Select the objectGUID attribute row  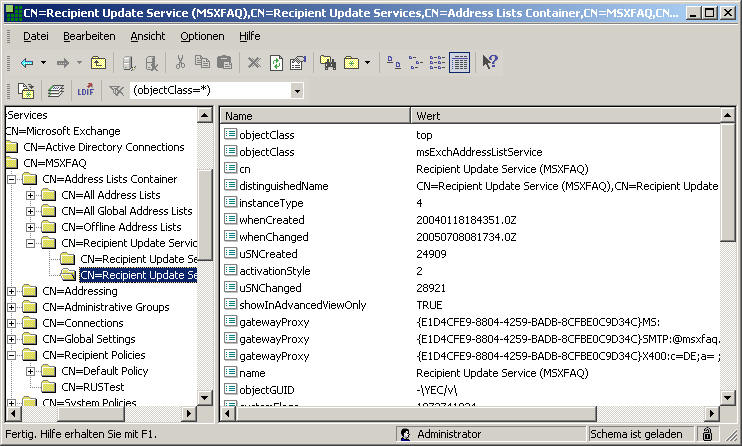click(x=471, y=390)
